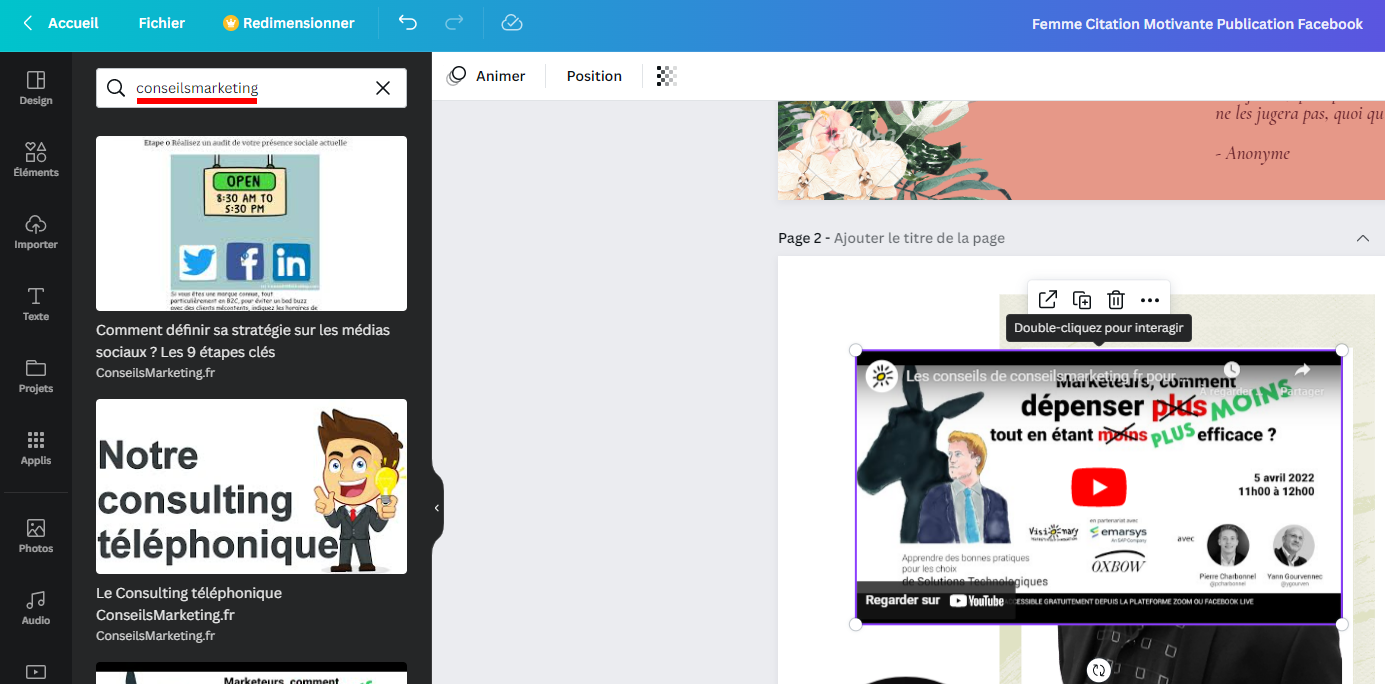Duplicate the selected video element

[x=1082, y=300]
